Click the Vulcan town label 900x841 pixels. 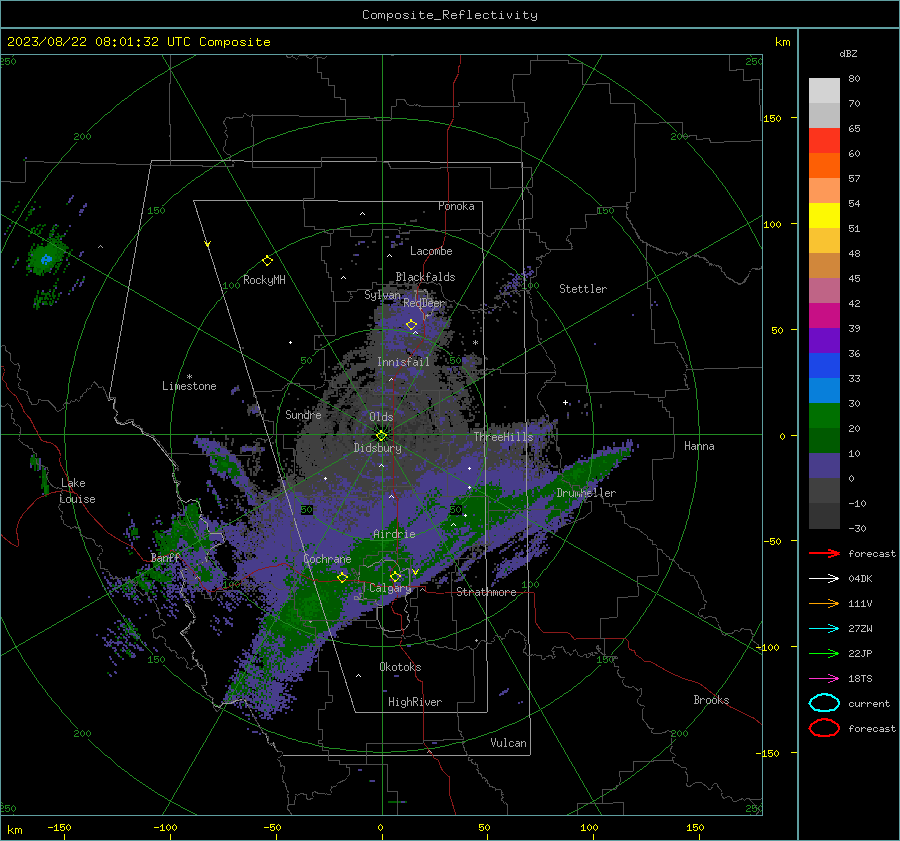tap(508, 743)
